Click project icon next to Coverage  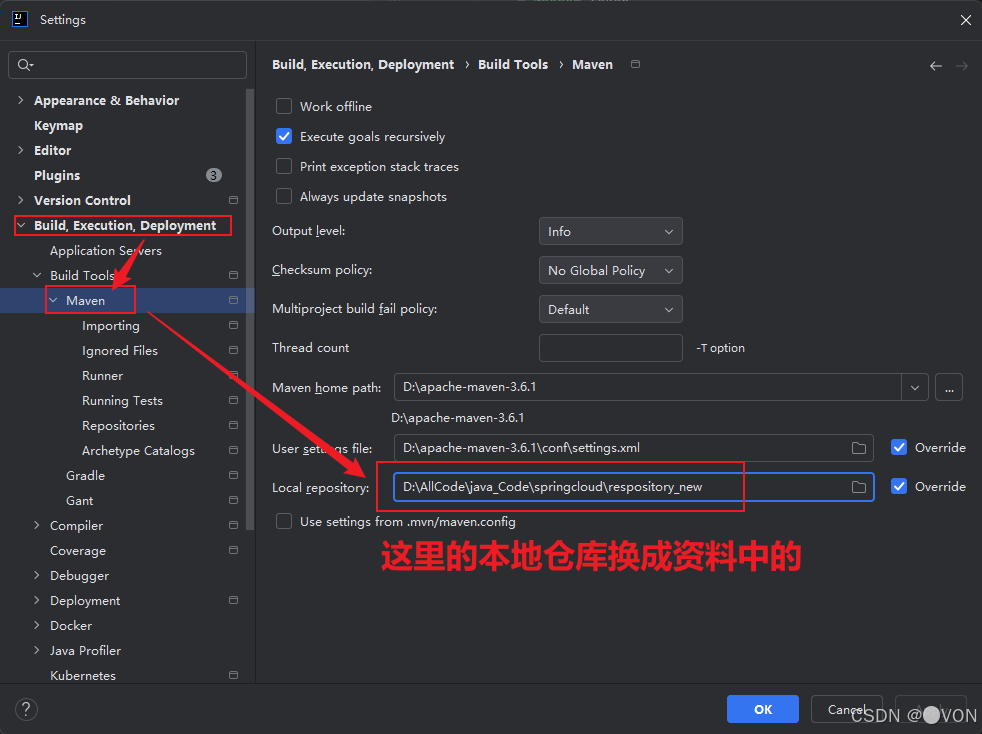[x=234, y=550]
